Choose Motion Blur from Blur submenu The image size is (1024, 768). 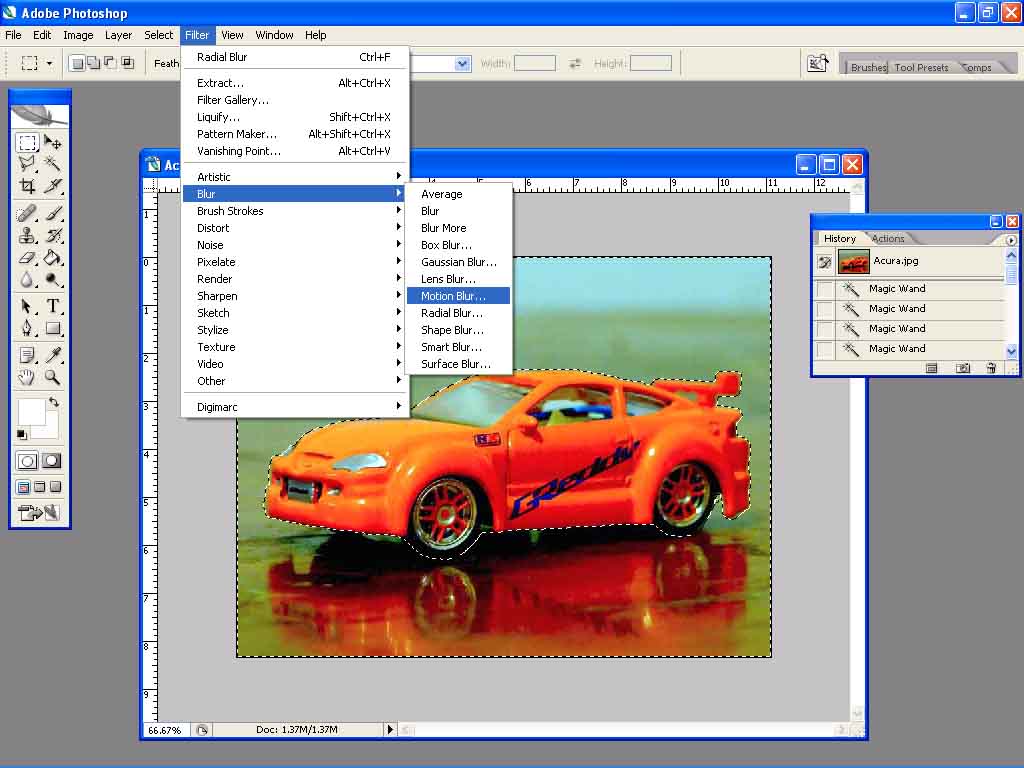(x=458, y=296)
